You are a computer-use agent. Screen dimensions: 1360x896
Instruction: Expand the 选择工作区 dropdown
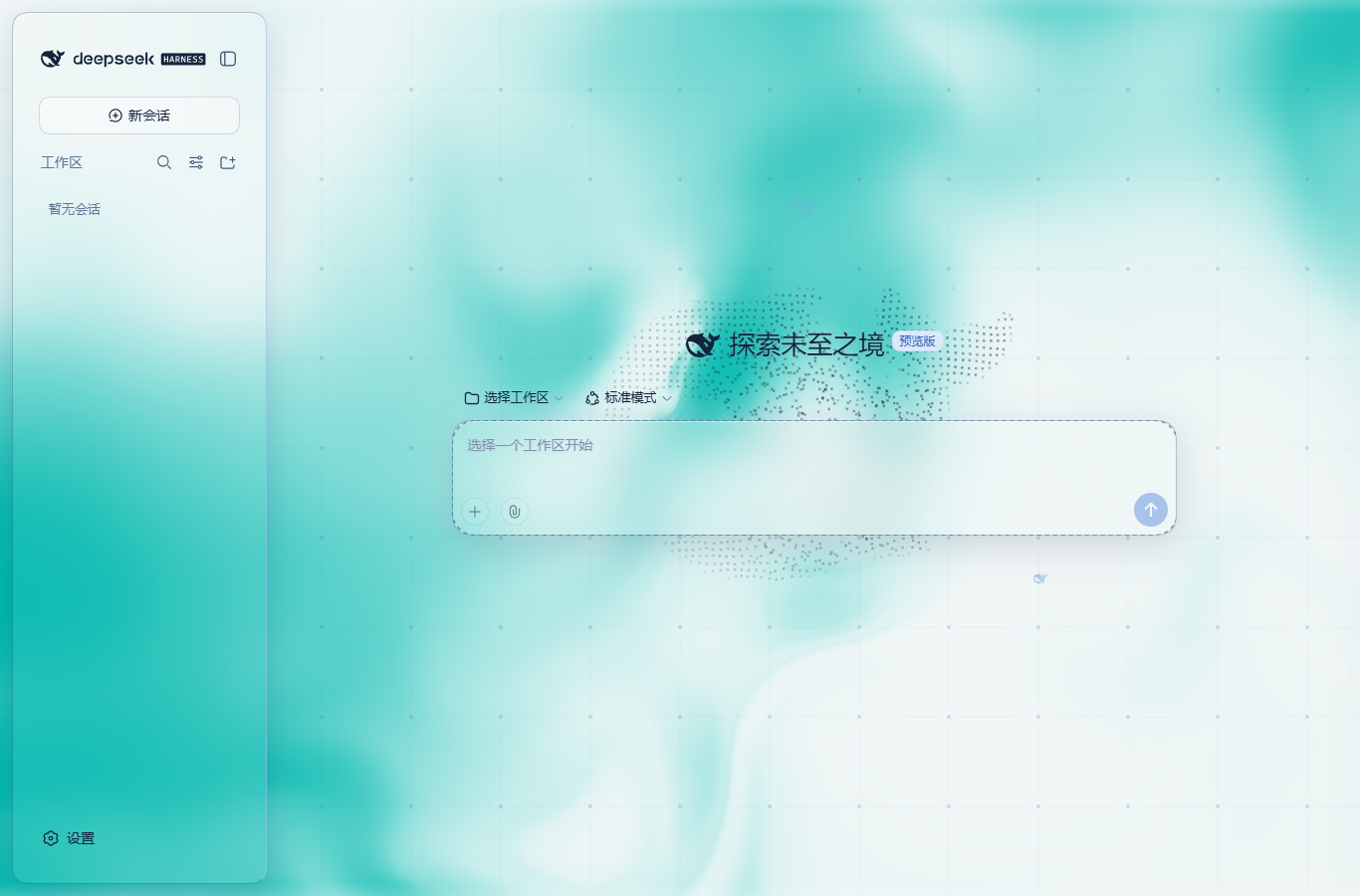(x=514, y=397)
